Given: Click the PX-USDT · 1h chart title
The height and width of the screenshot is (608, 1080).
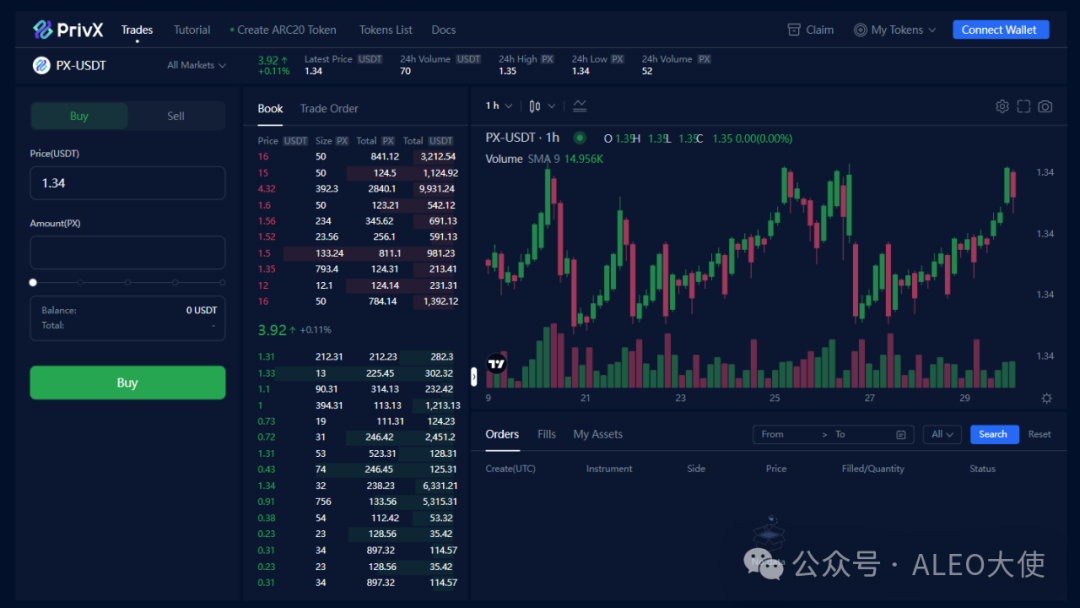Looking at the screenshot, I should (x=522, y=138).
